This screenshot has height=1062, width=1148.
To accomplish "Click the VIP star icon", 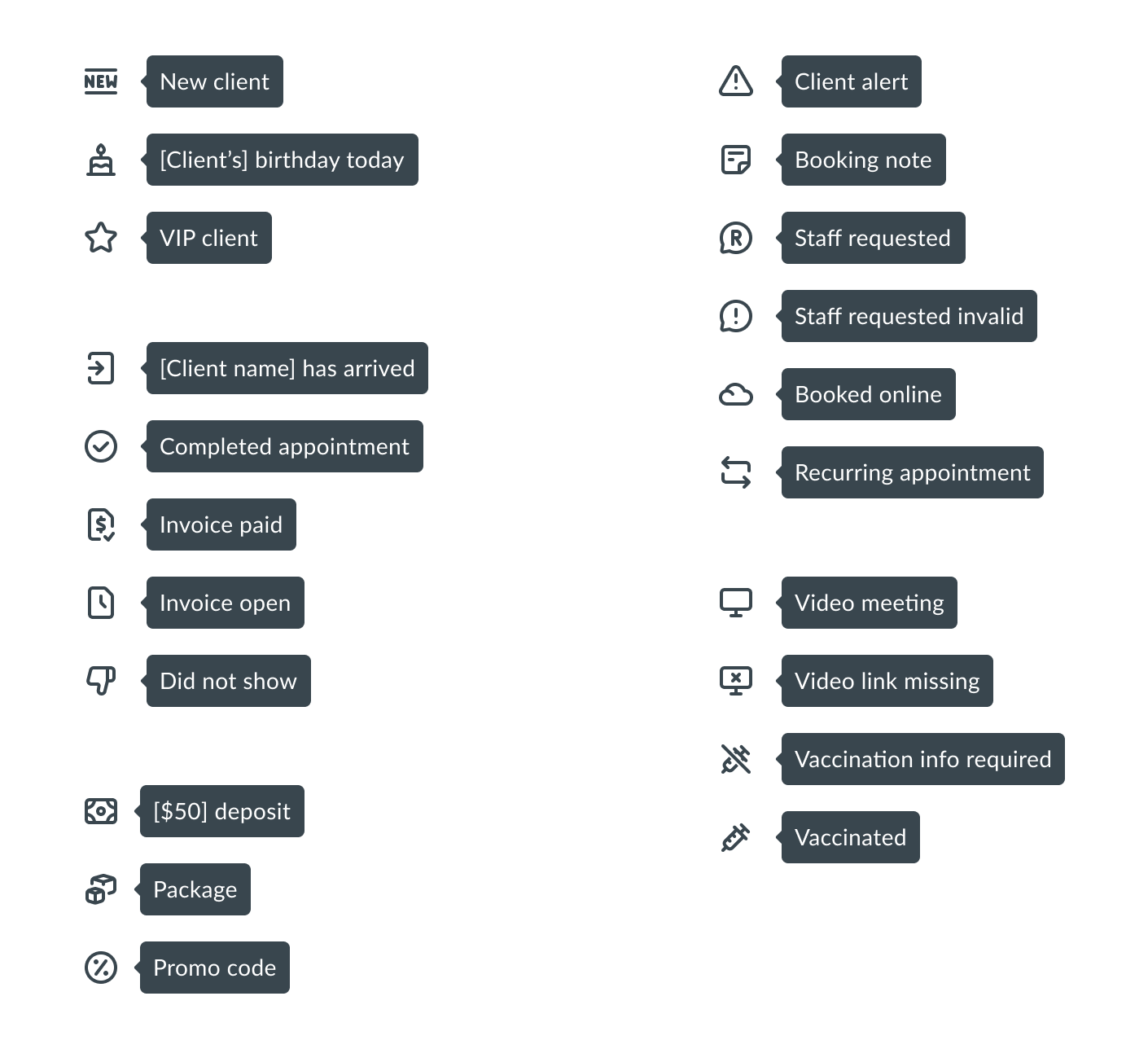I will (101, 238).
